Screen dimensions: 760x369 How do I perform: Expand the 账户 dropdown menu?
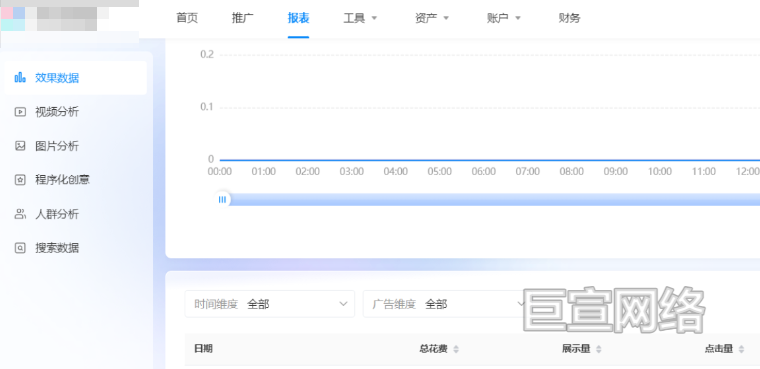[x=504, y=18]
